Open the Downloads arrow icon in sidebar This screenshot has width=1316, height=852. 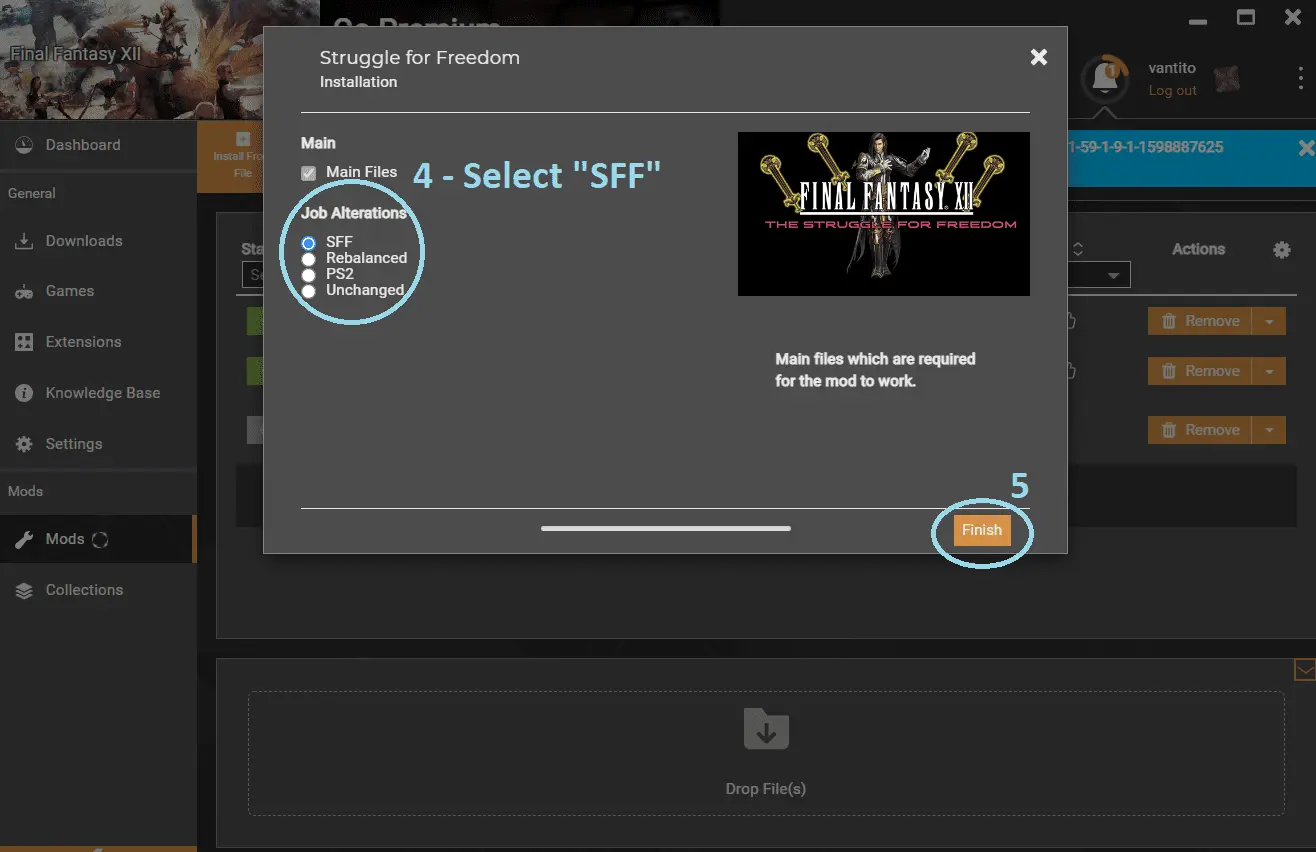pyautogui.click(x=25, y=241)
